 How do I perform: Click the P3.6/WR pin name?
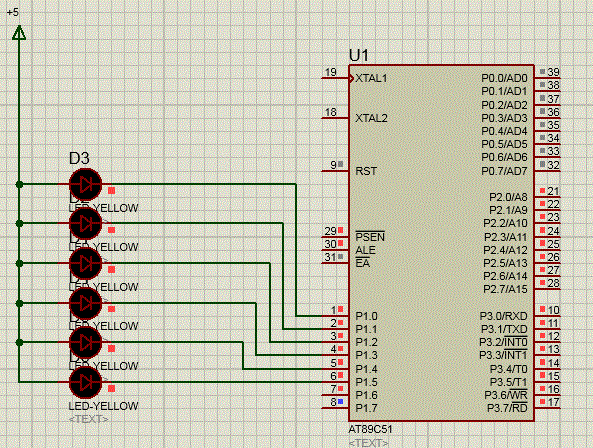click(506, 395)
